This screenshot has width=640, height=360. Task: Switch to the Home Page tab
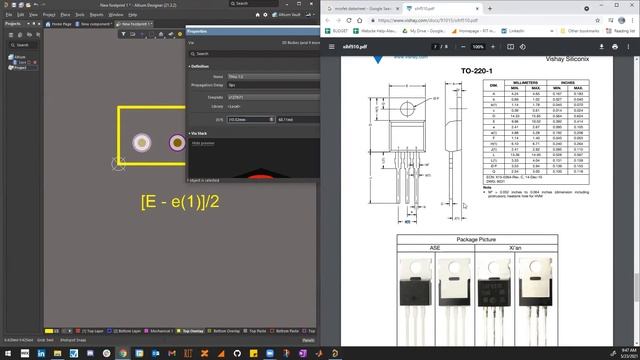tap(58, 24)
